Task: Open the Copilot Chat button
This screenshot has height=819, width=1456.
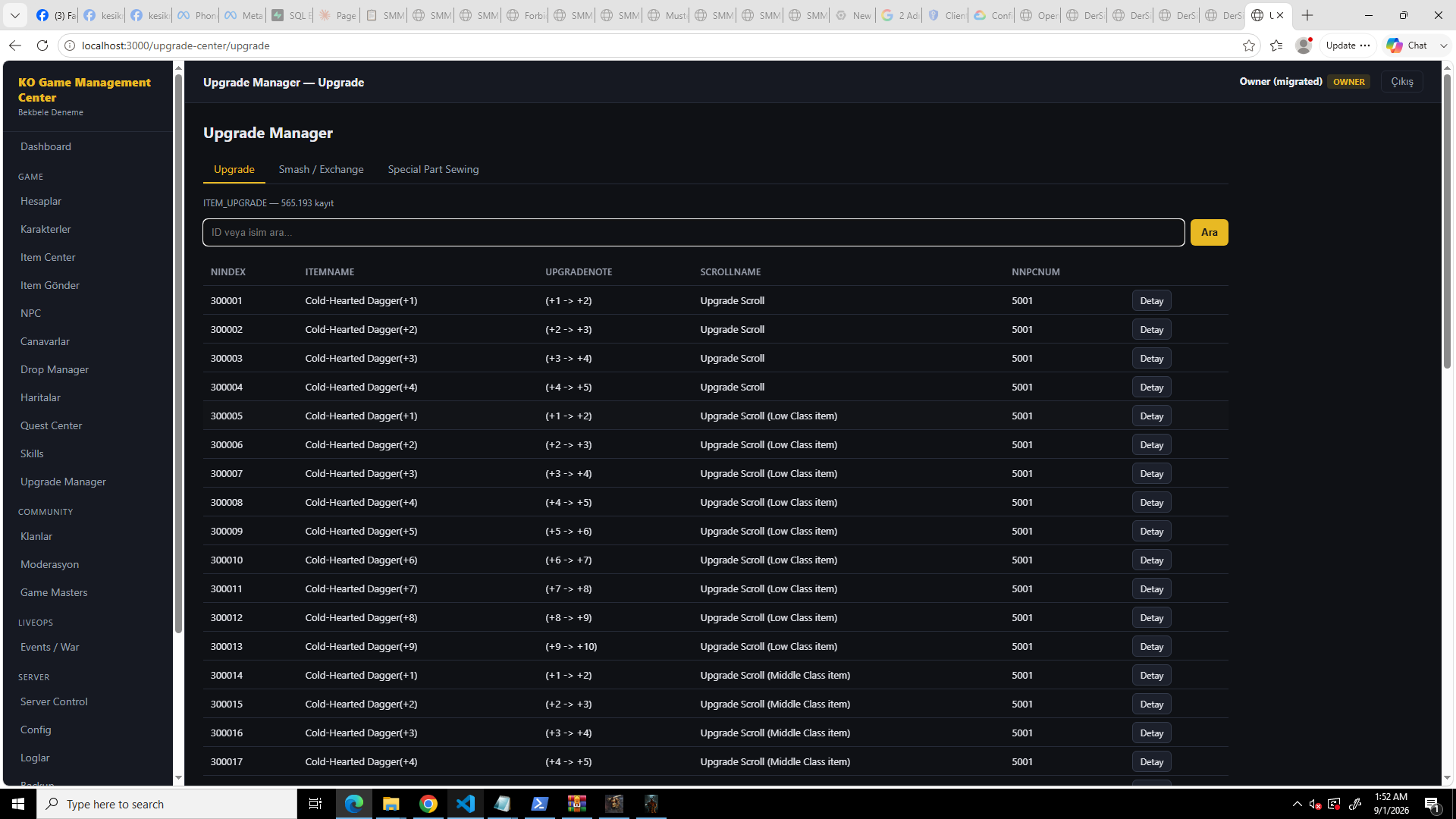Action: coord(1407,45)
